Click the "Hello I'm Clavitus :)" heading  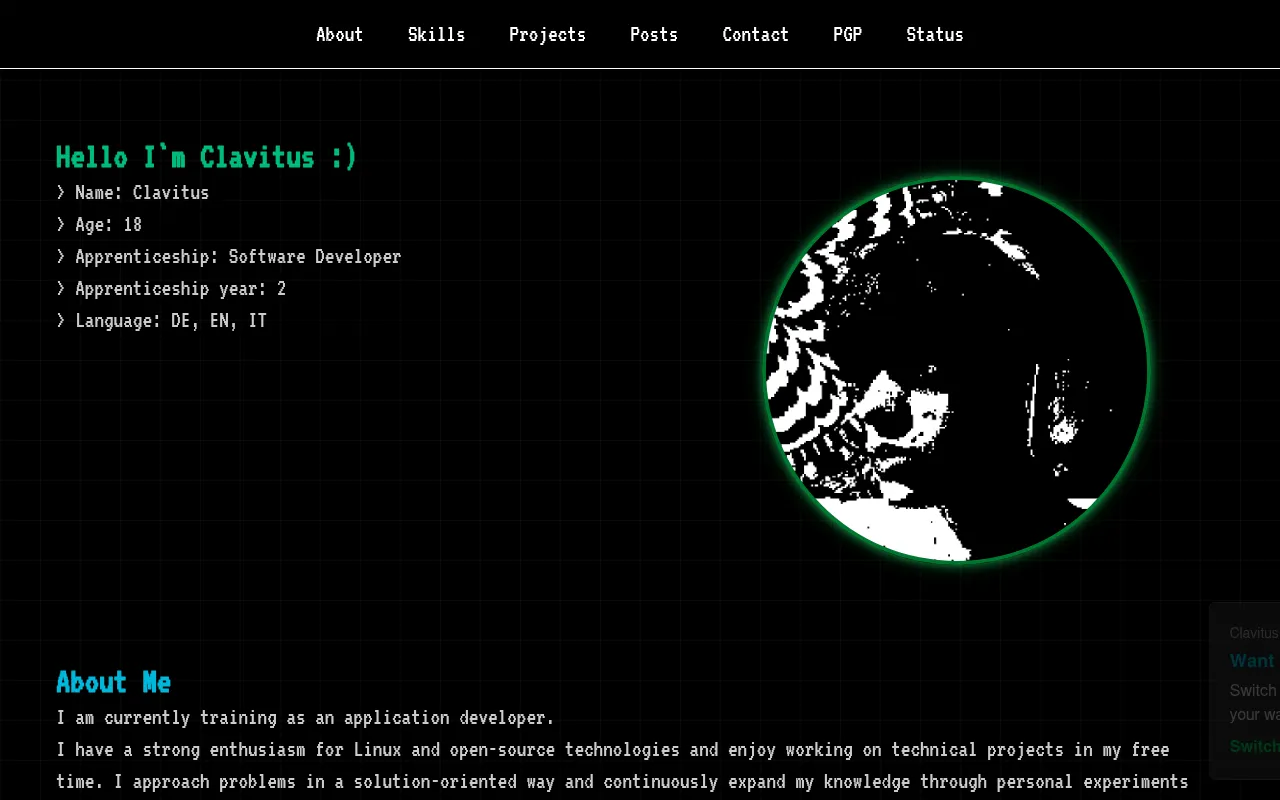tap(206, 157)
